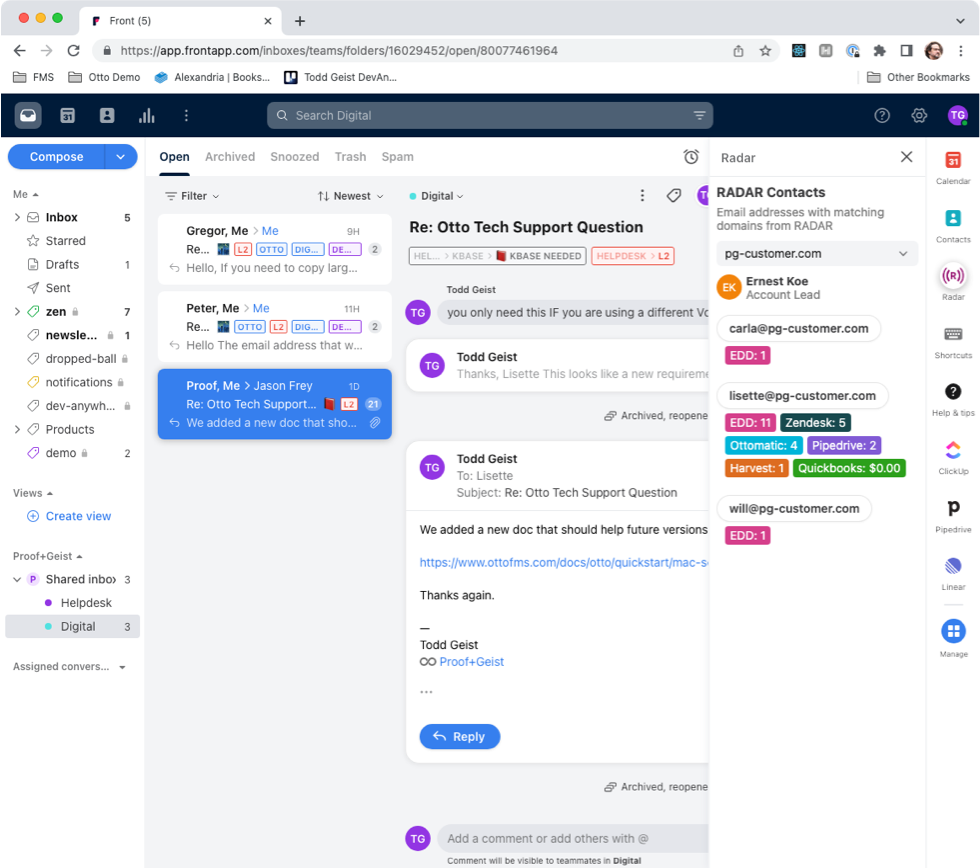
Task: Select the Open tab
Action: point(174,157)
